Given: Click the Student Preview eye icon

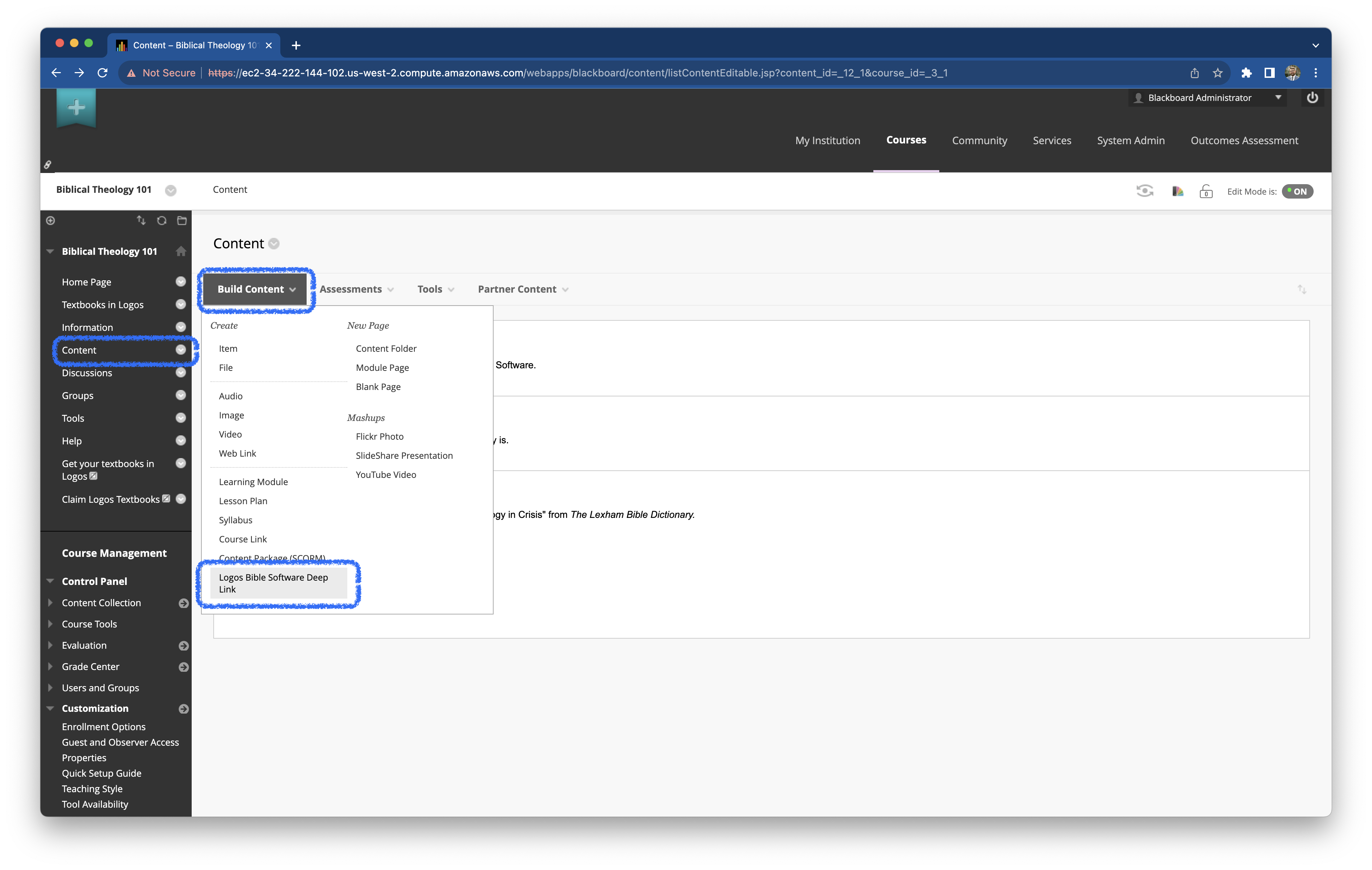Looking at the screenshot, I should point(1144,191).
